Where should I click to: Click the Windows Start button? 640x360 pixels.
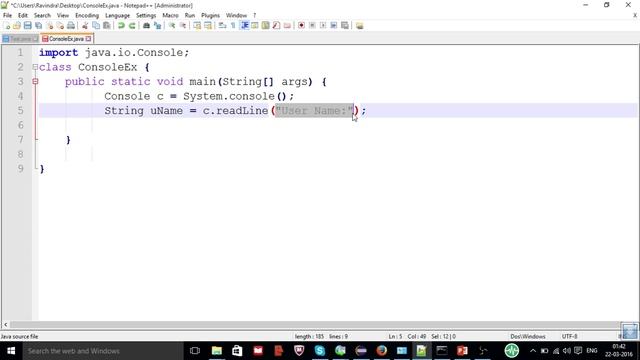click(x=11, y=351)
